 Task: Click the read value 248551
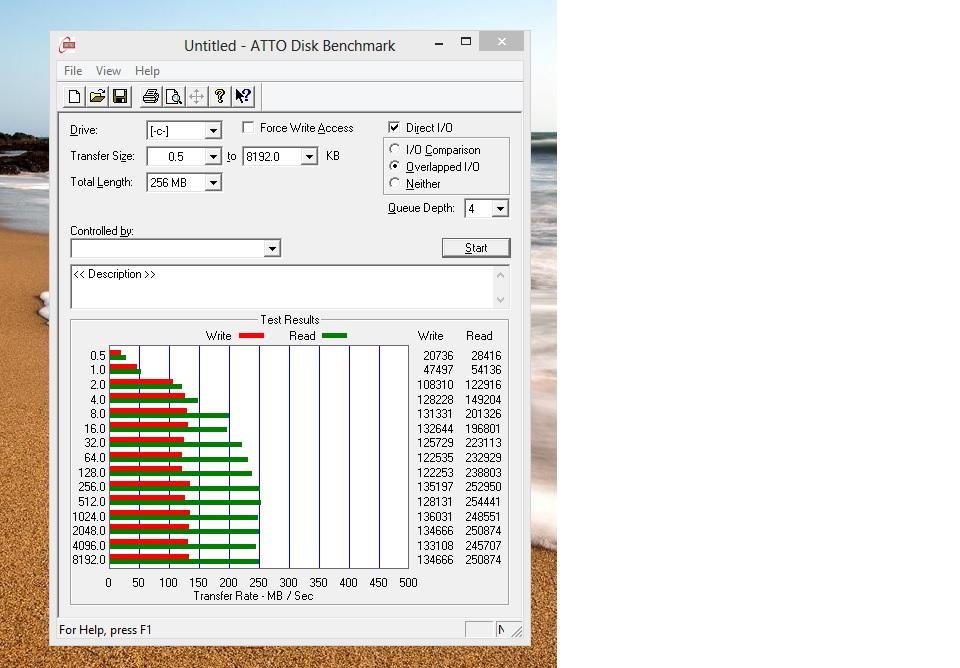point(483,517)
